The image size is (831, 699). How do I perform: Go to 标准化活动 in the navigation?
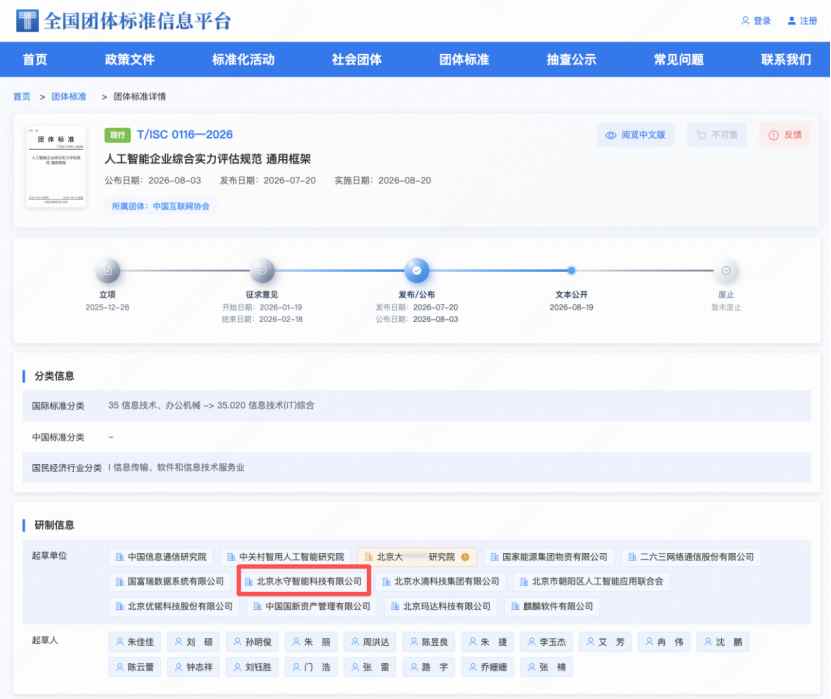click(243, 59)
